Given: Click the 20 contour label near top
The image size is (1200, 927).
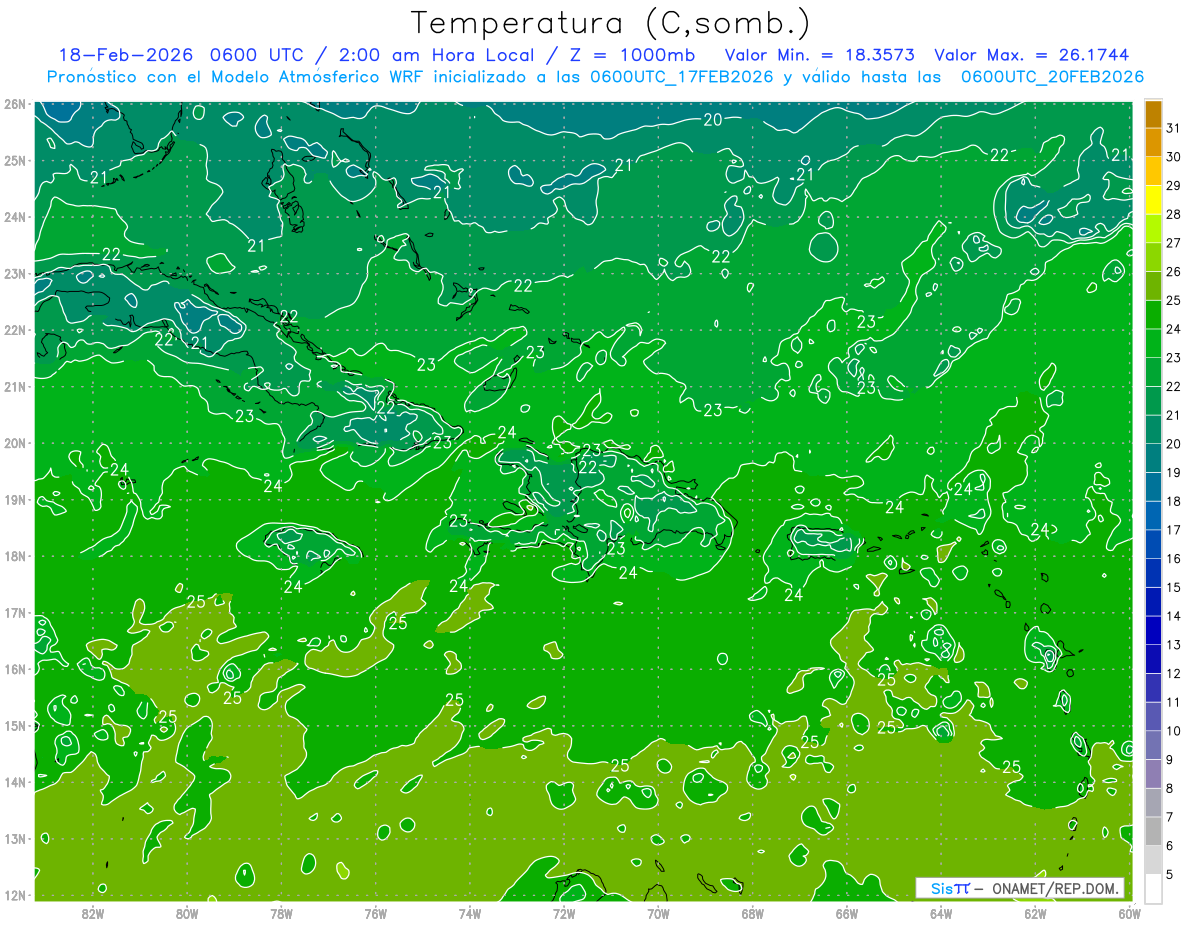Looking at the screenshot, I should [713, 120].
